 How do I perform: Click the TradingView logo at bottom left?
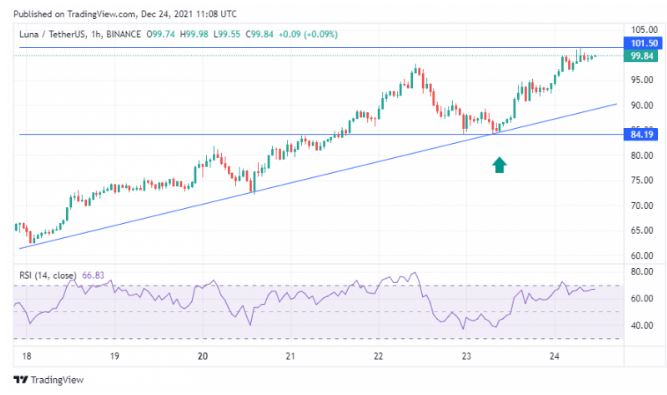tap(48, 379)
